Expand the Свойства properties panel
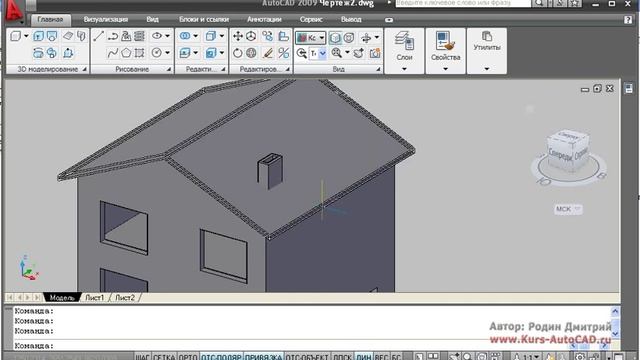This screenshot has width=640, height=360. coord(445,69)
